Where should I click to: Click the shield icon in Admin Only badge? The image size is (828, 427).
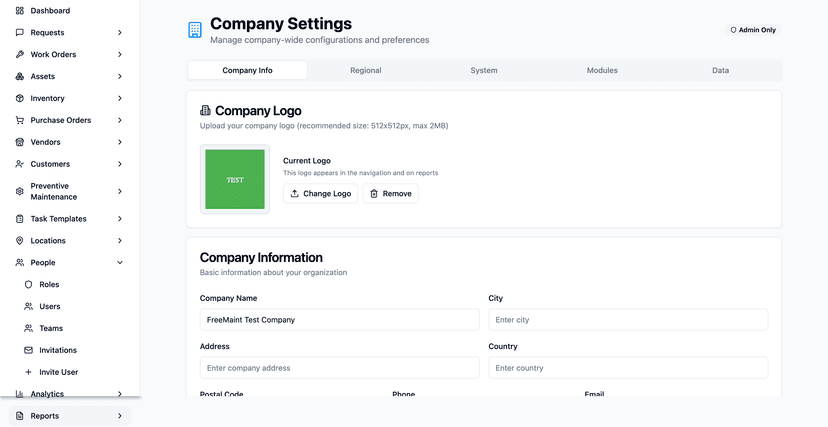733,30
